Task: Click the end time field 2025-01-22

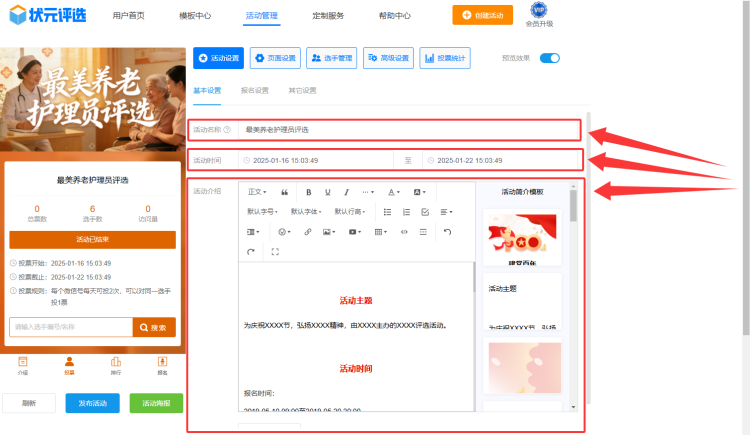Action: (501, 160)
